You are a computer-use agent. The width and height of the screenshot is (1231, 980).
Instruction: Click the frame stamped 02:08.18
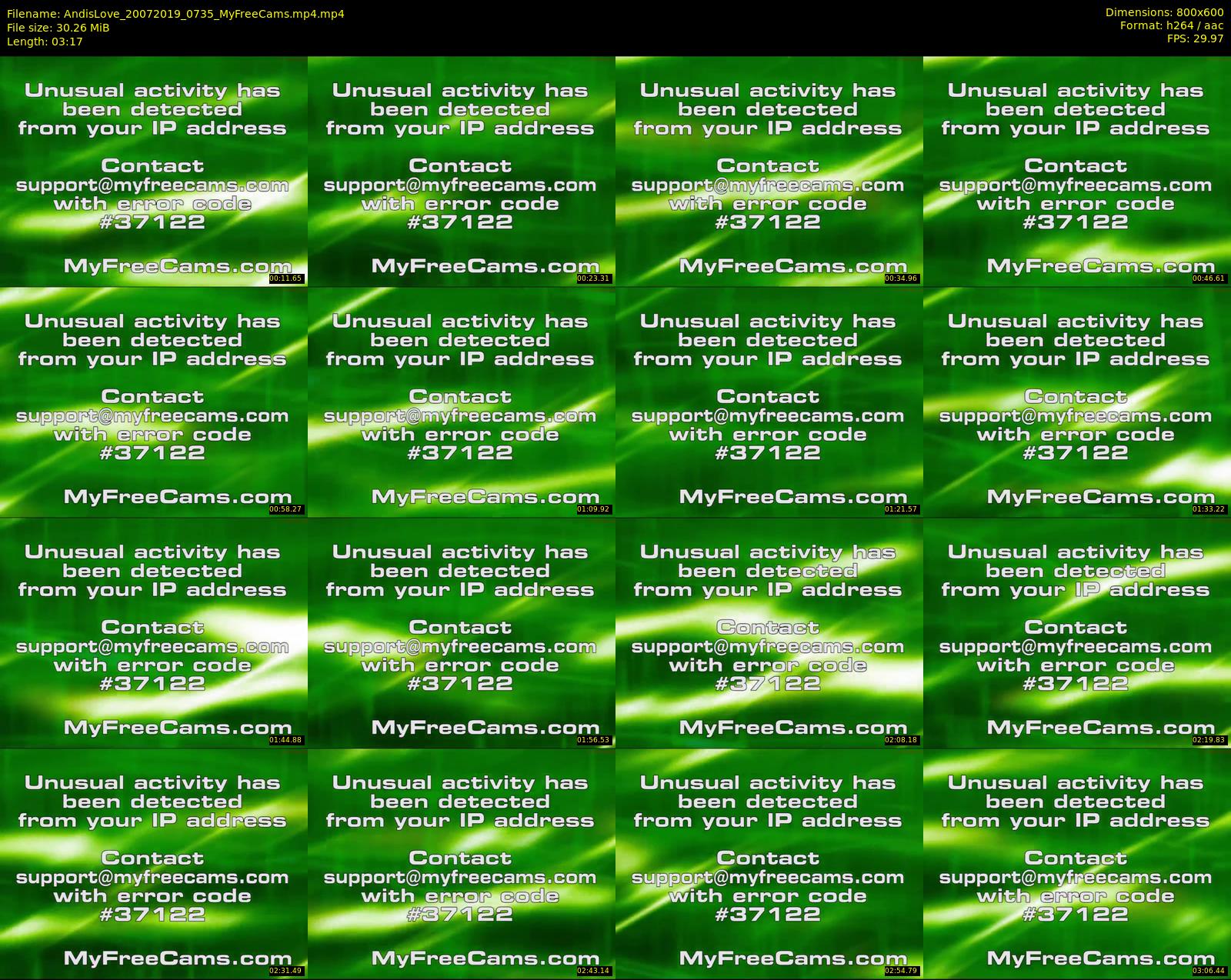coord(769,632)
